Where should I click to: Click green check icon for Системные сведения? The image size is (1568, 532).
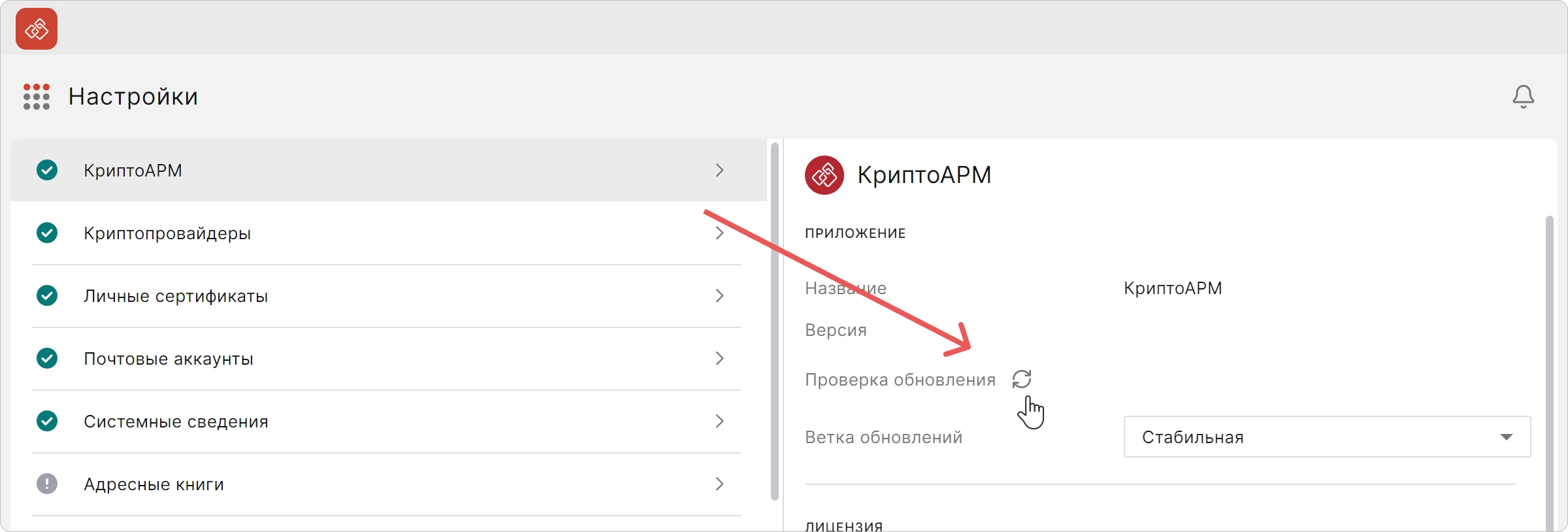click(x=47, y=421)
